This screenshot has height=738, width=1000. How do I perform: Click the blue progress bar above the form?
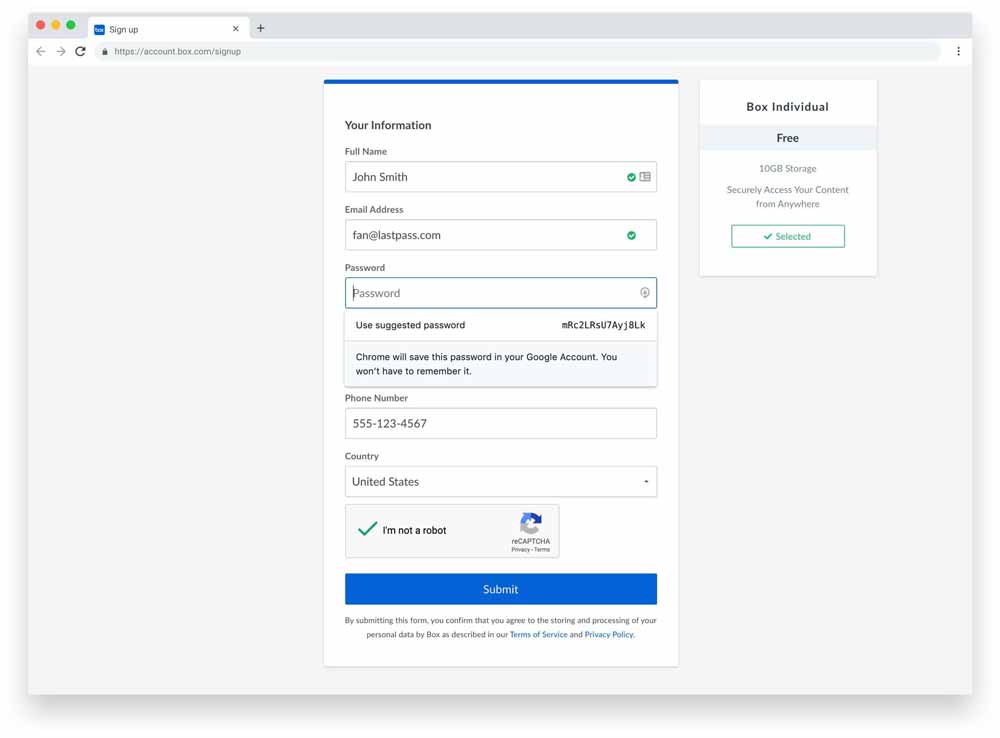click(x=500, y=82)
